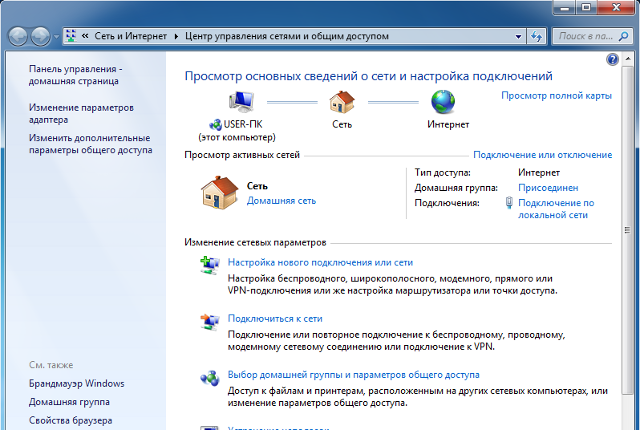The width and height of the screenshot is (640, 430).
Task: Click the USER-ПК computer icon in network map
Action: 241,102
